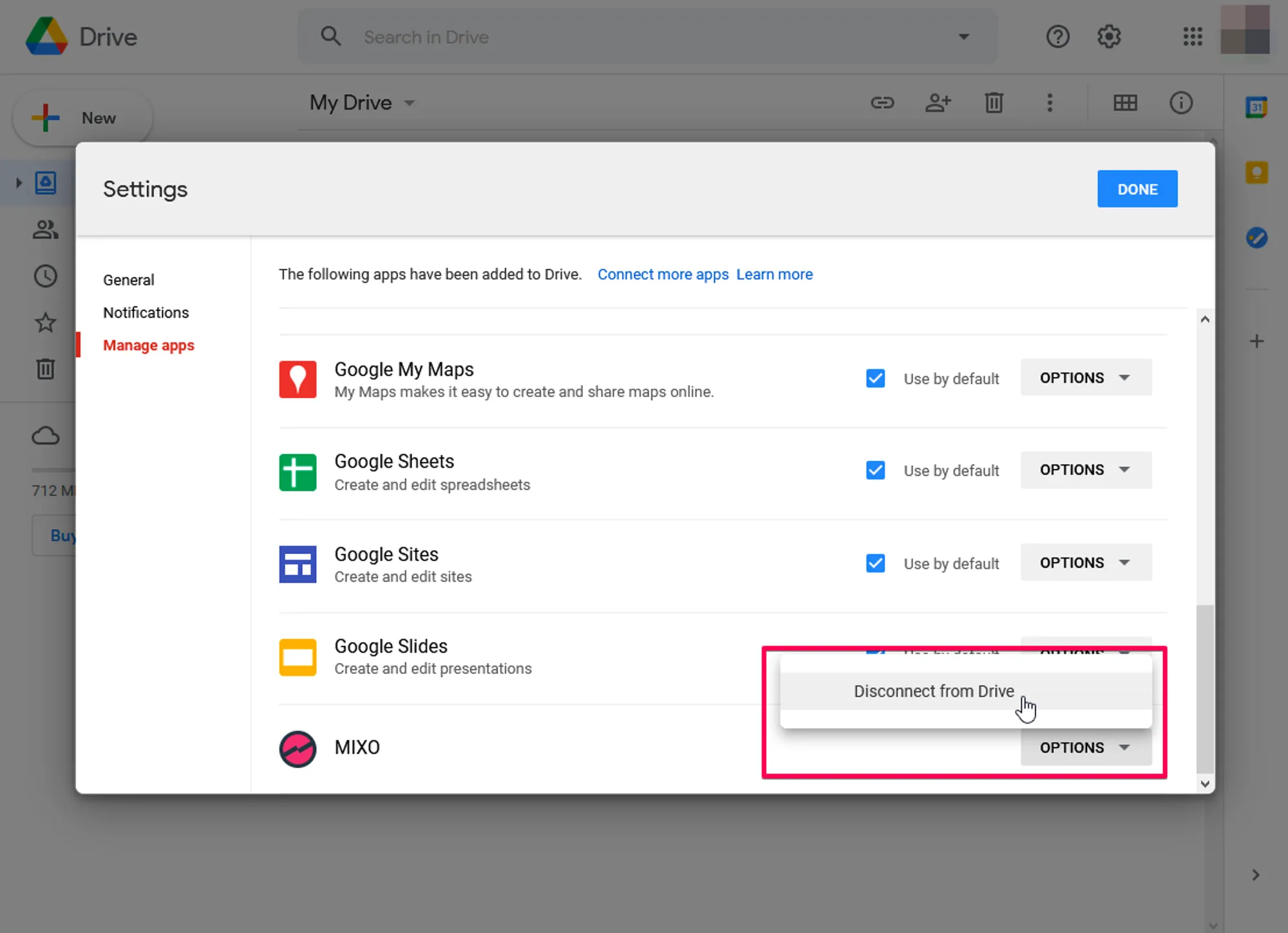The width and height of the screenshot is (1288, 933).
Task: Click the view details info icon
Action: click(x=1180, y=102)
